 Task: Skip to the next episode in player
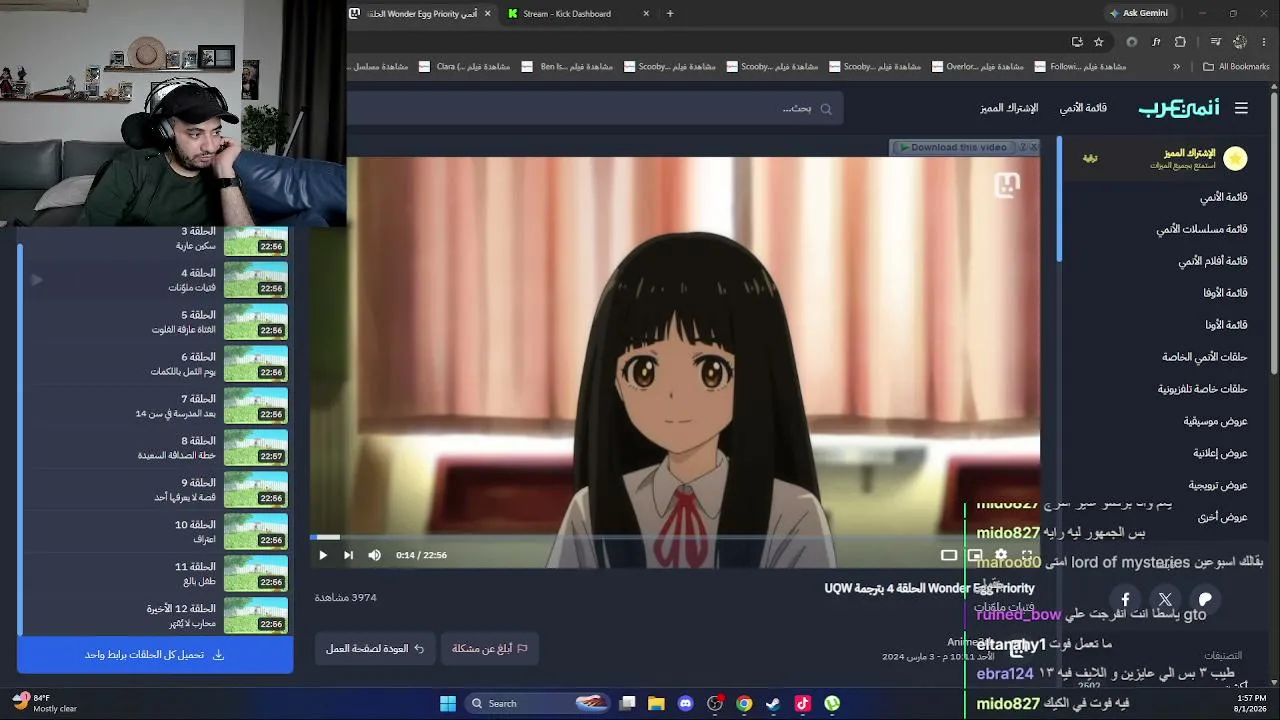click(348, 555)
